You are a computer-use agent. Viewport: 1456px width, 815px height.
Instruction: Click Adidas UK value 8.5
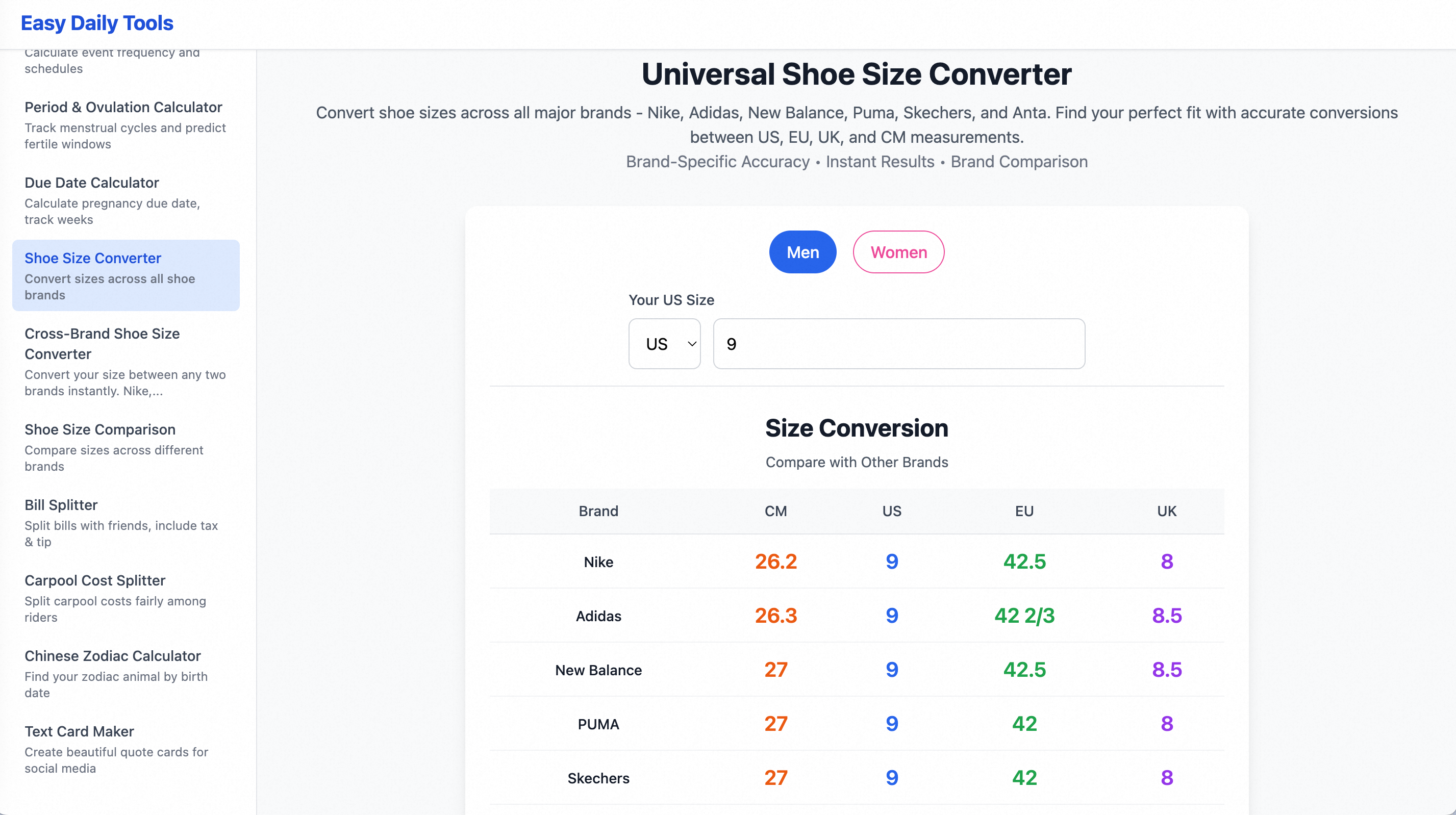coord(1167,616)
